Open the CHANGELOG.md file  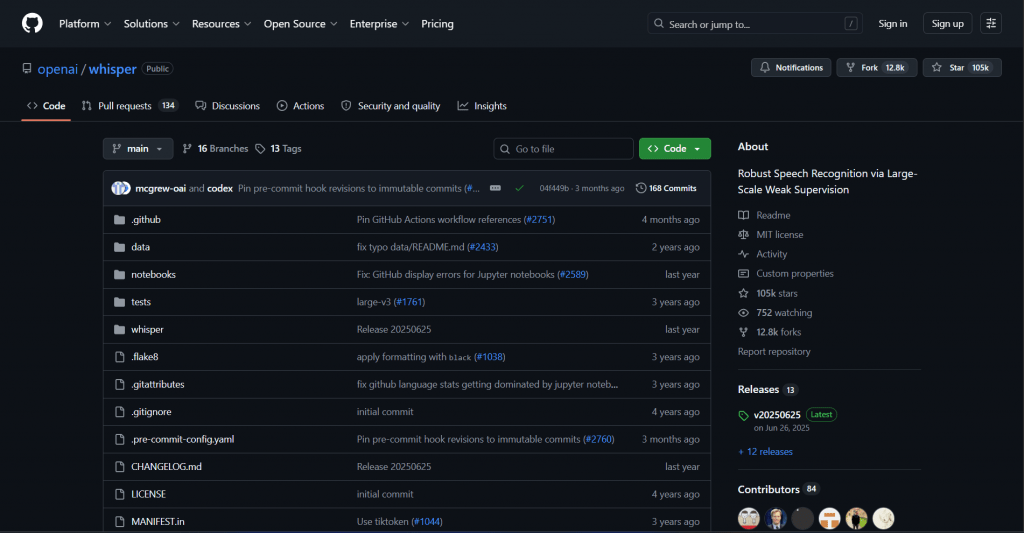coord(167,466)
